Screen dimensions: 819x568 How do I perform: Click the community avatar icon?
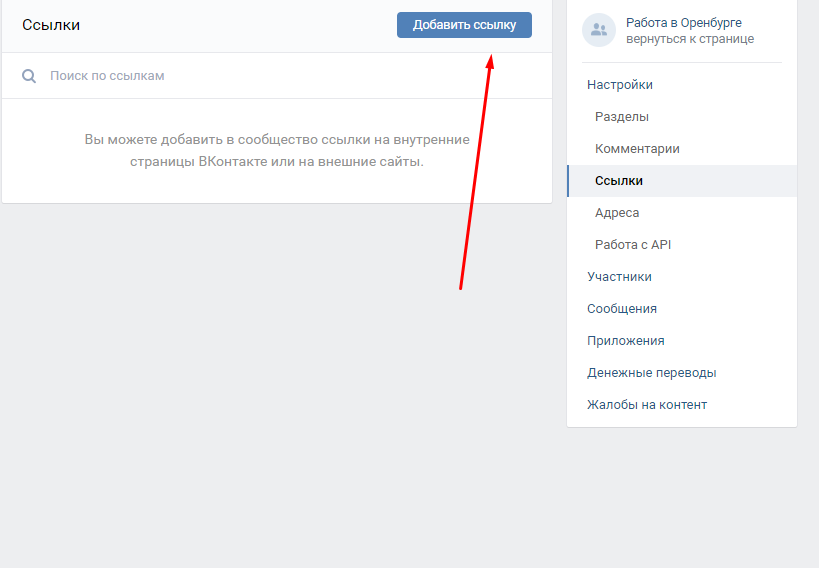(599, 30)
